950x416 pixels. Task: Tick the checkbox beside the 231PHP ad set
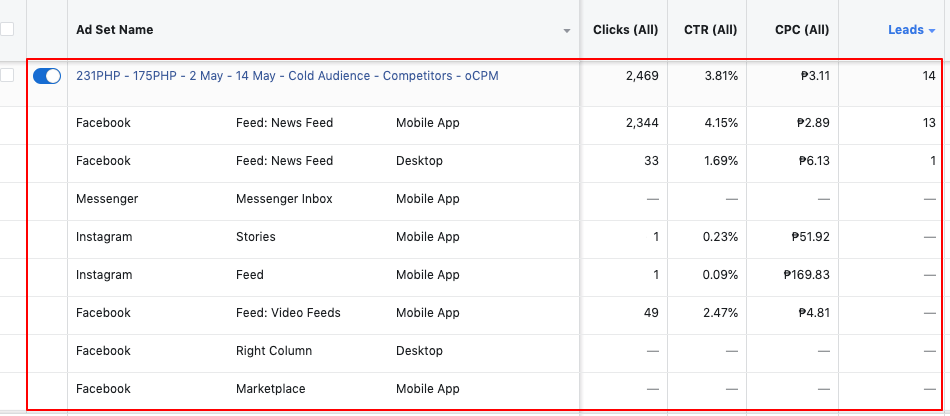(x=7, y=76)
